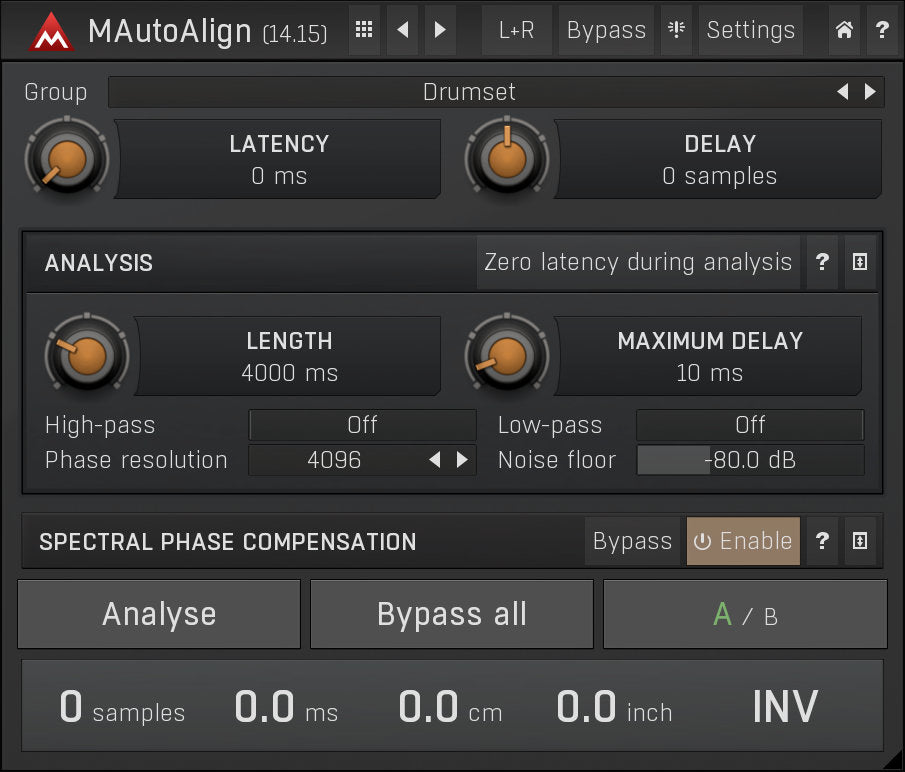905x772 pixels.
Task: Click the MeldaProduction logo icon
Action: click(51, 31)
